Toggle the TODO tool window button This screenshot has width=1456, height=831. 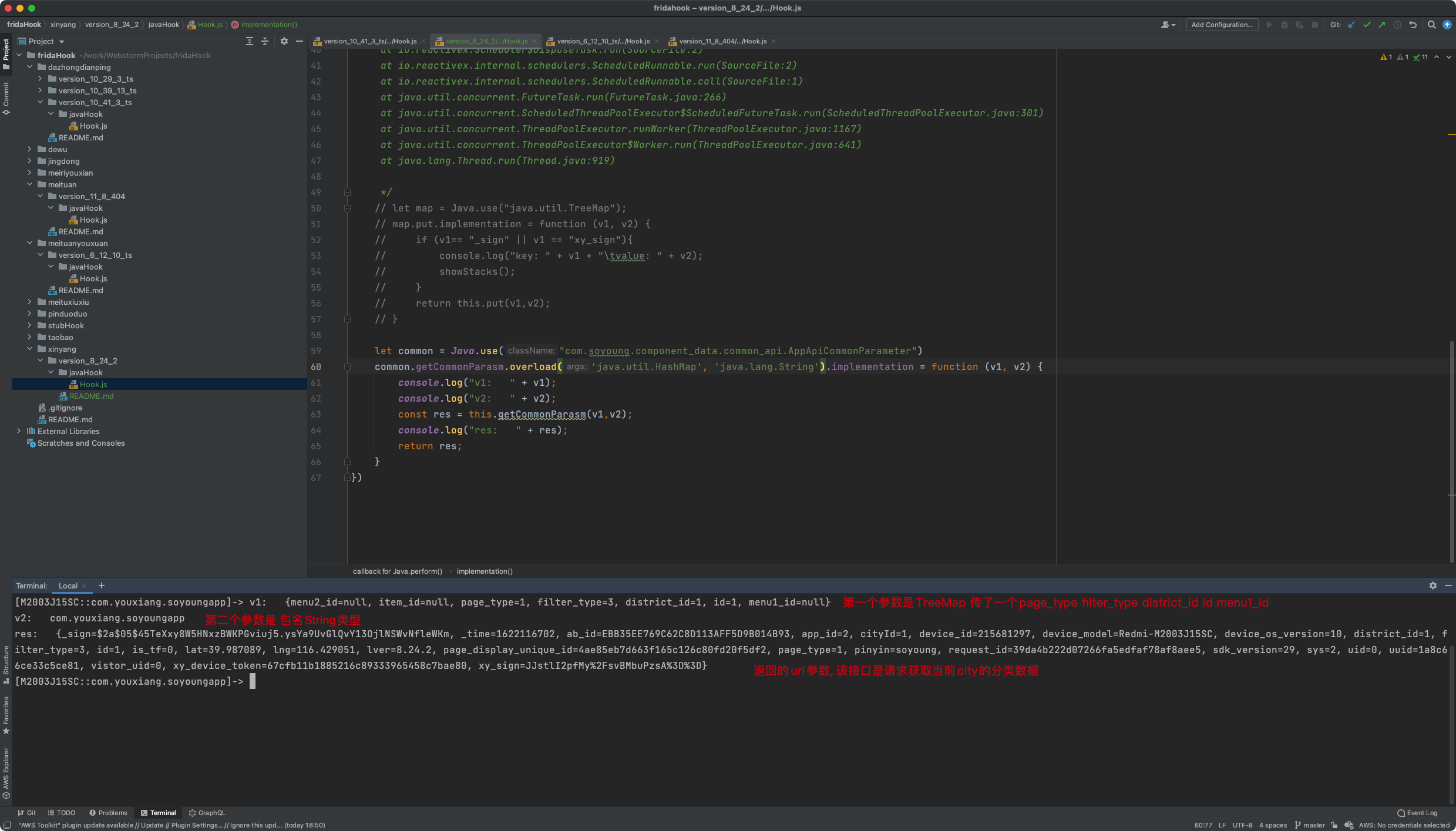click(x=62, y=813)
